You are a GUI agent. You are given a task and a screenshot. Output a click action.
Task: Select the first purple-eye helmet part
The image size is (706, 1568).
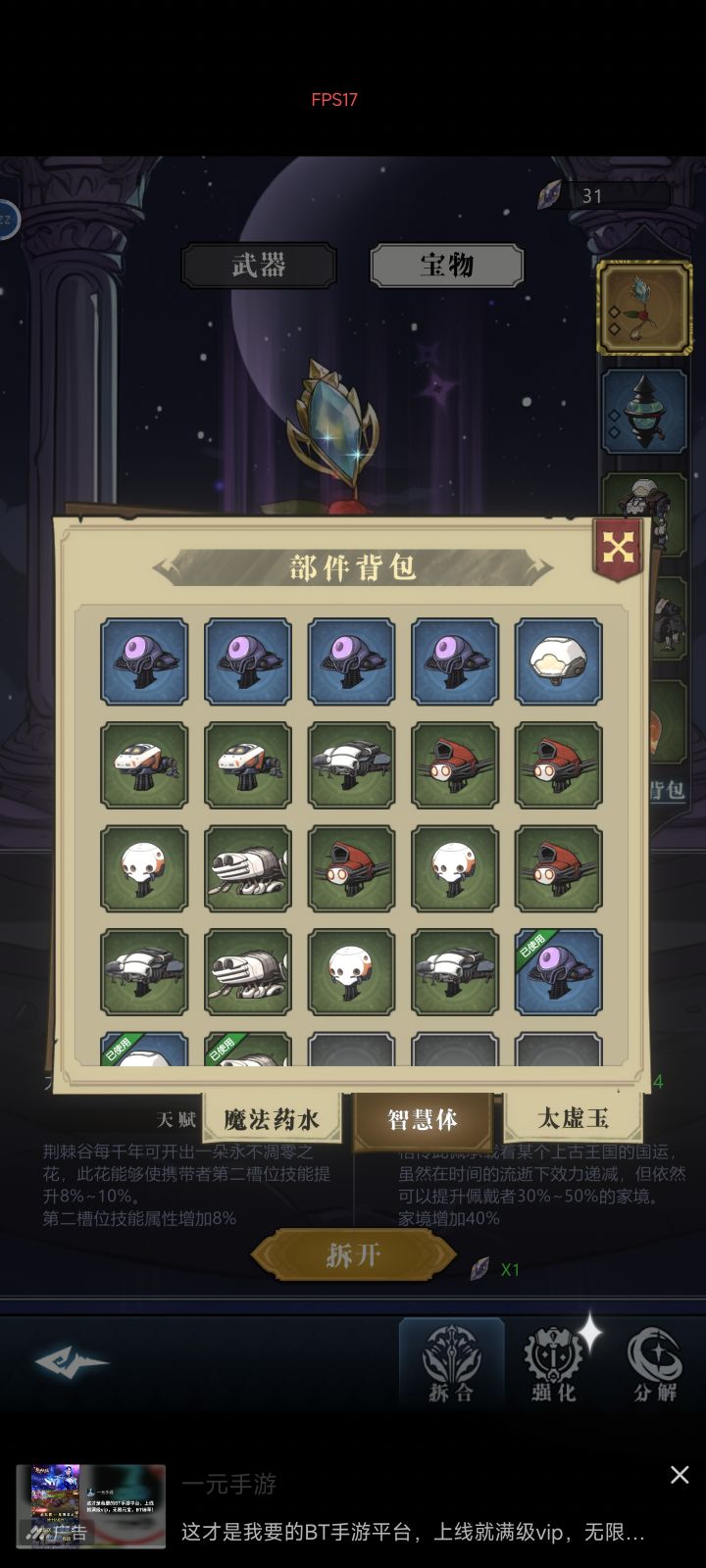click(x=144, y=661)
